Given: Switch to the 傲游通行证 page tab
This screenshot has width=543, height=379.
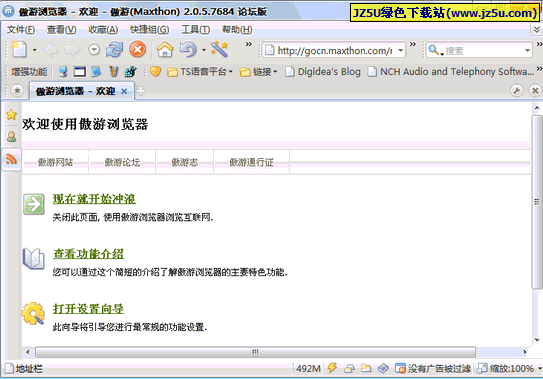Looking at the screenshot, I should click(251, 162).
